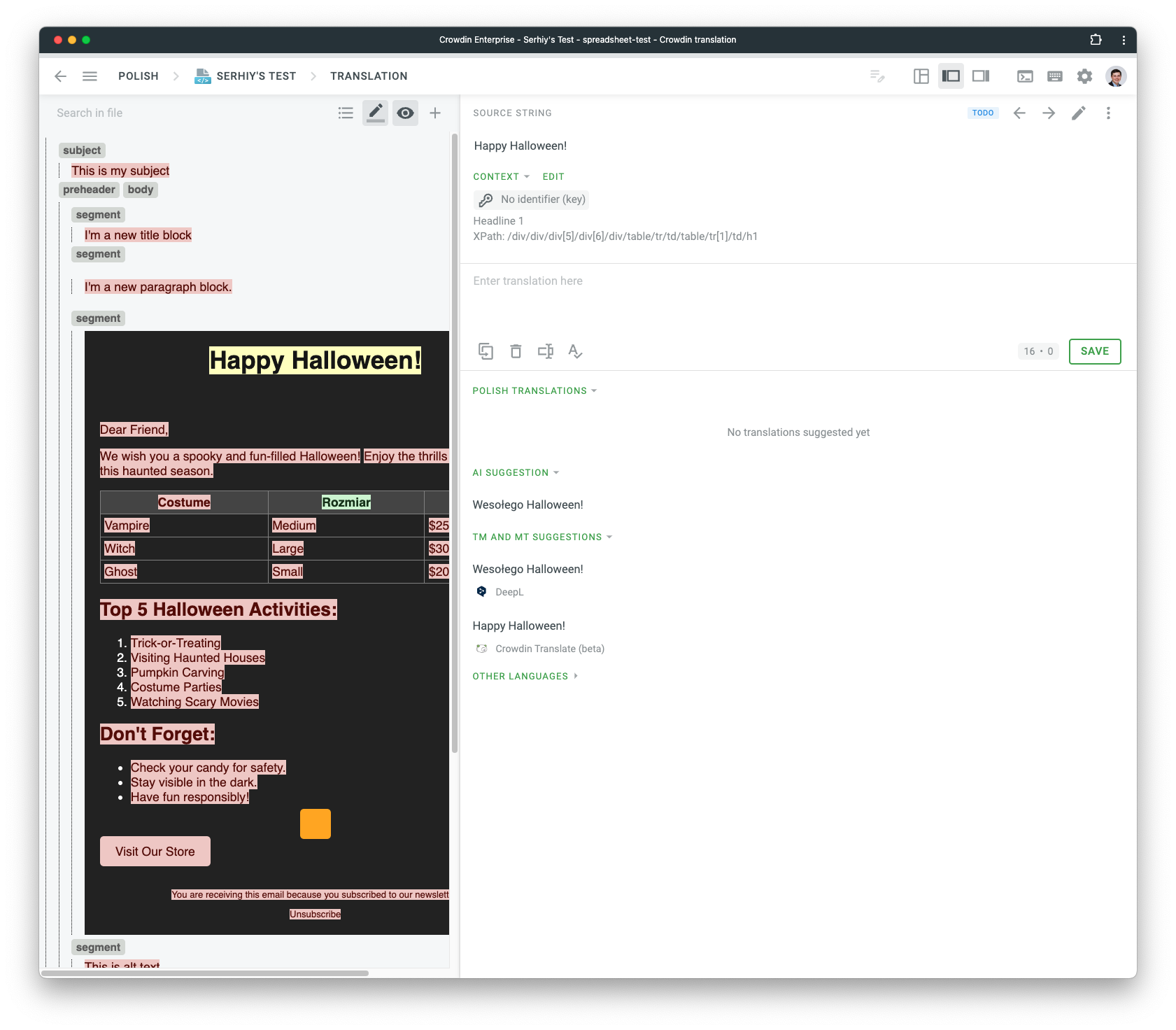This screenshot has width=1176, height=1030.
Task: Open the Serhiy's Test file icon
Action: coord(202,76)
